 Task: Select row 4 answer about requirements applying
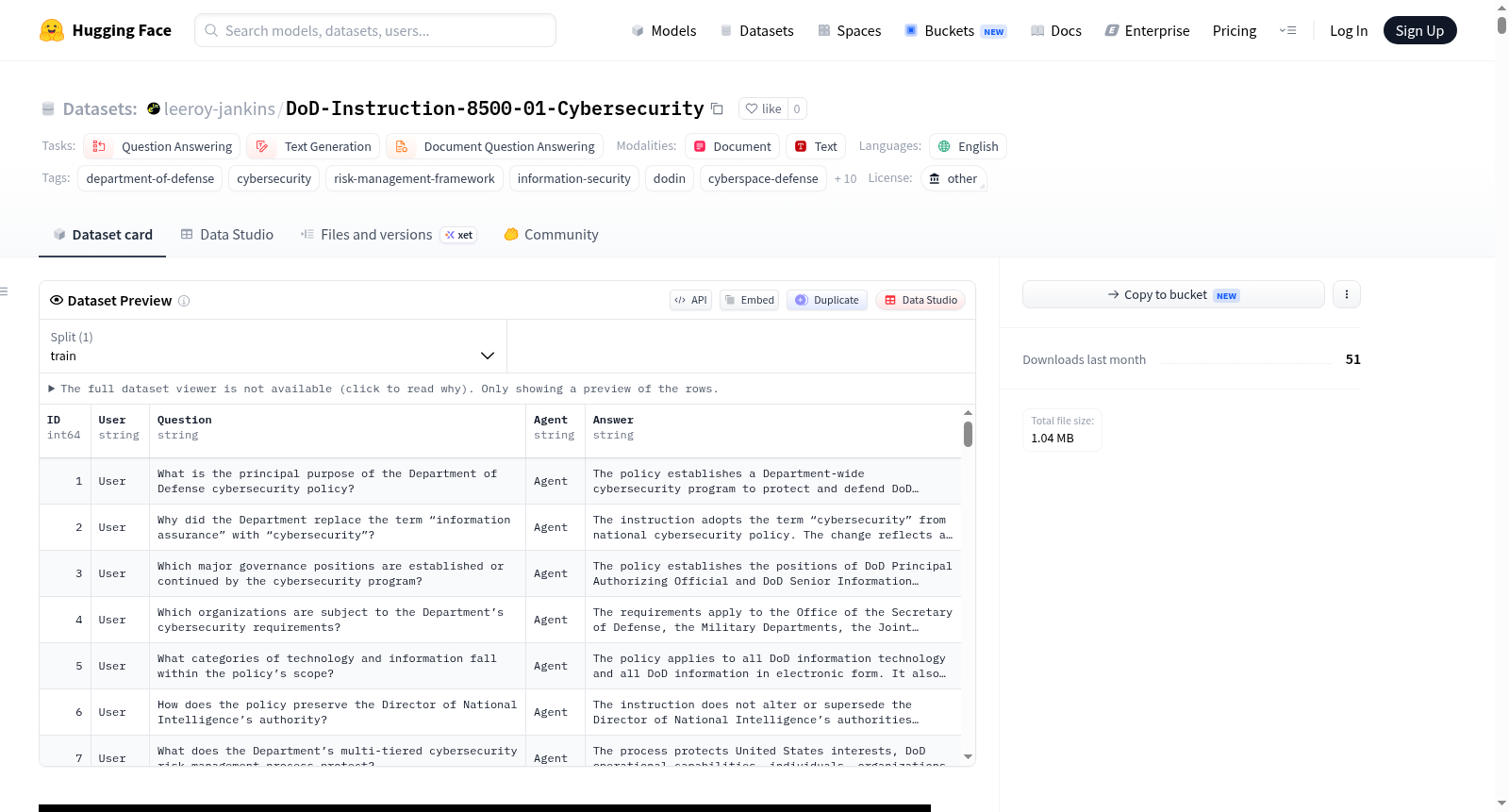coord(772,620)
